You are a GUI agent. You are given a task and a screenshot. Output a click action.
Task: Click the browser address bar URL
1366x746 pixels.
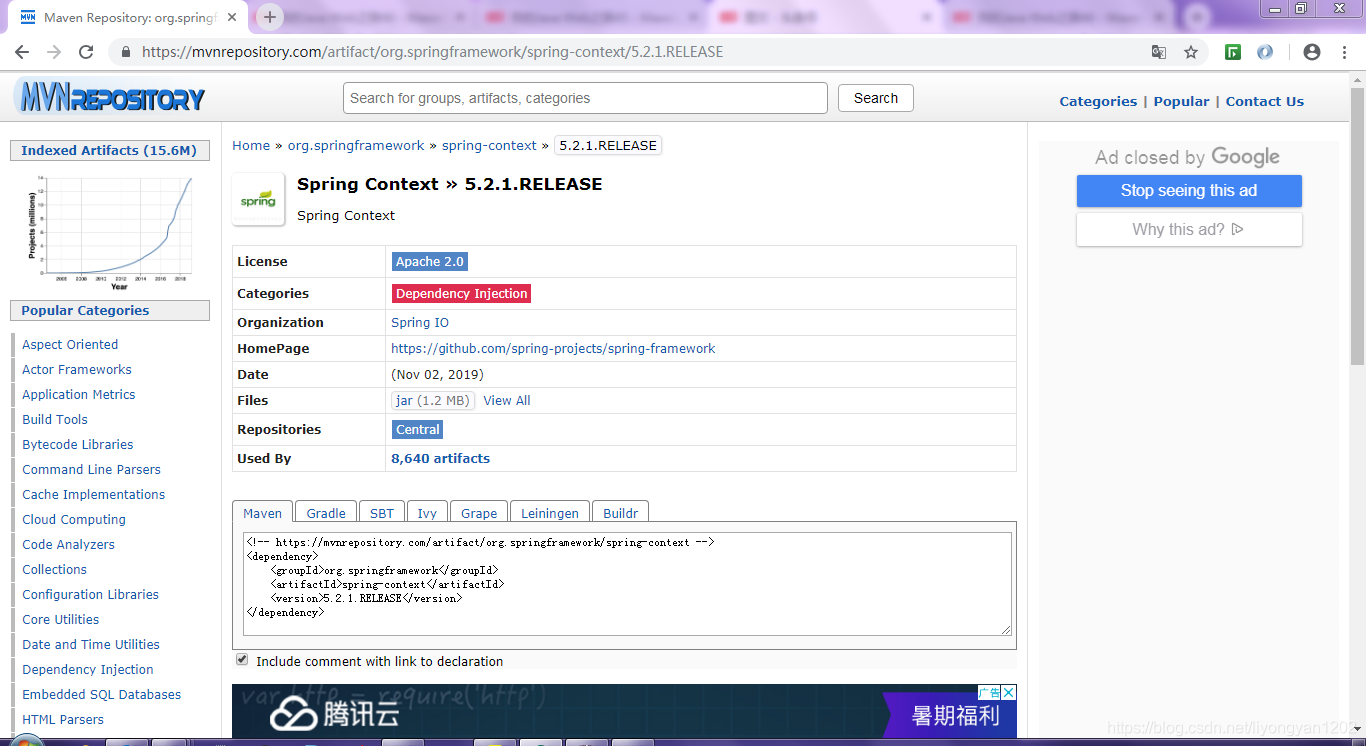point(433,52)
